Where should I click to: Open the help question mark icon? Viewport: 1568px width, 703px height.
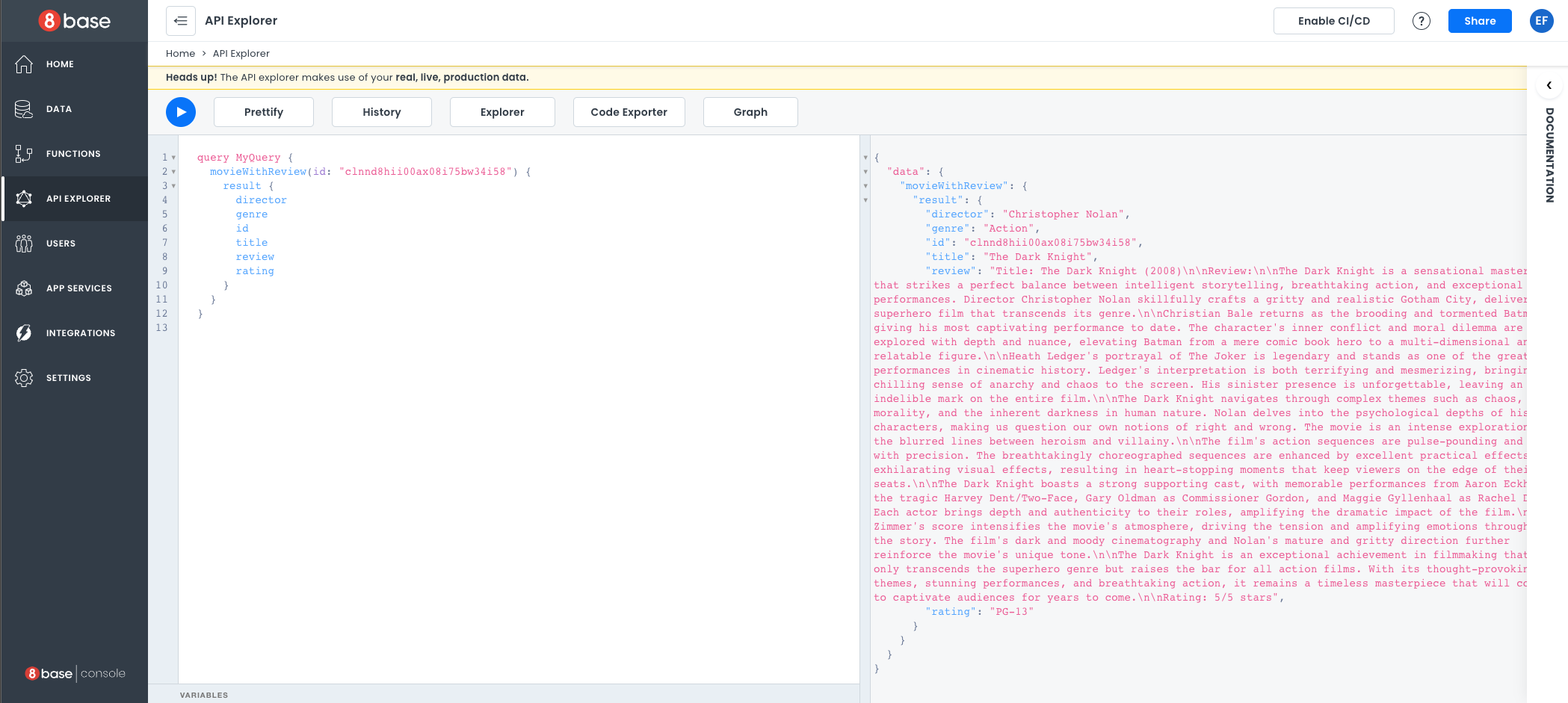click(1421, 21)
